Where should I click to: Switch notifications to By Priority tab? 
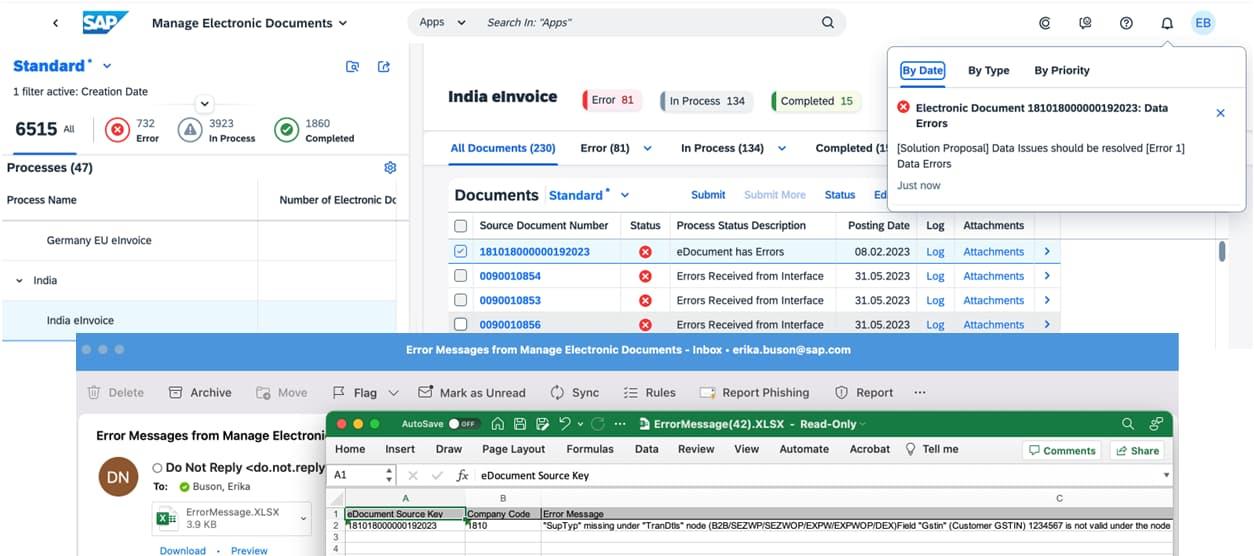[1062, 70]
